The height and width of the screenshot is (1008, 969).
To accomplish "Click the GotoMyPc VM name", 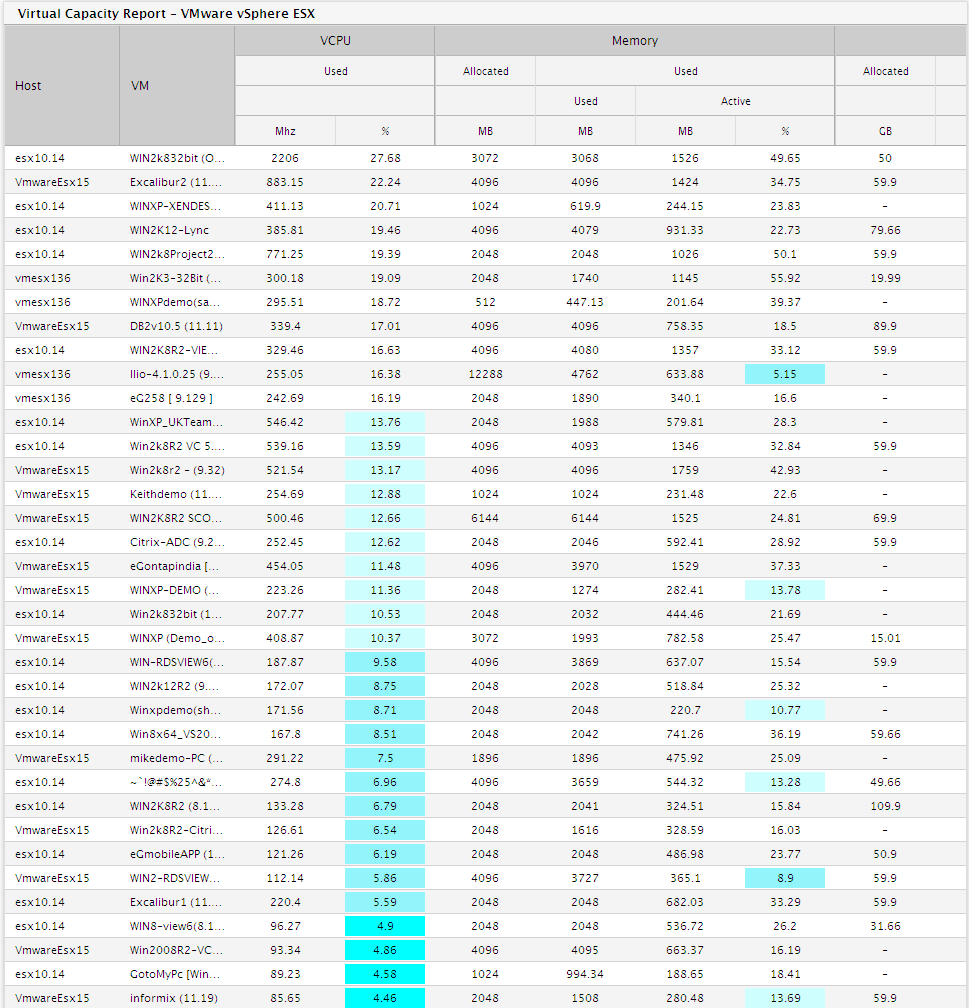I will [x=175, y=974].
